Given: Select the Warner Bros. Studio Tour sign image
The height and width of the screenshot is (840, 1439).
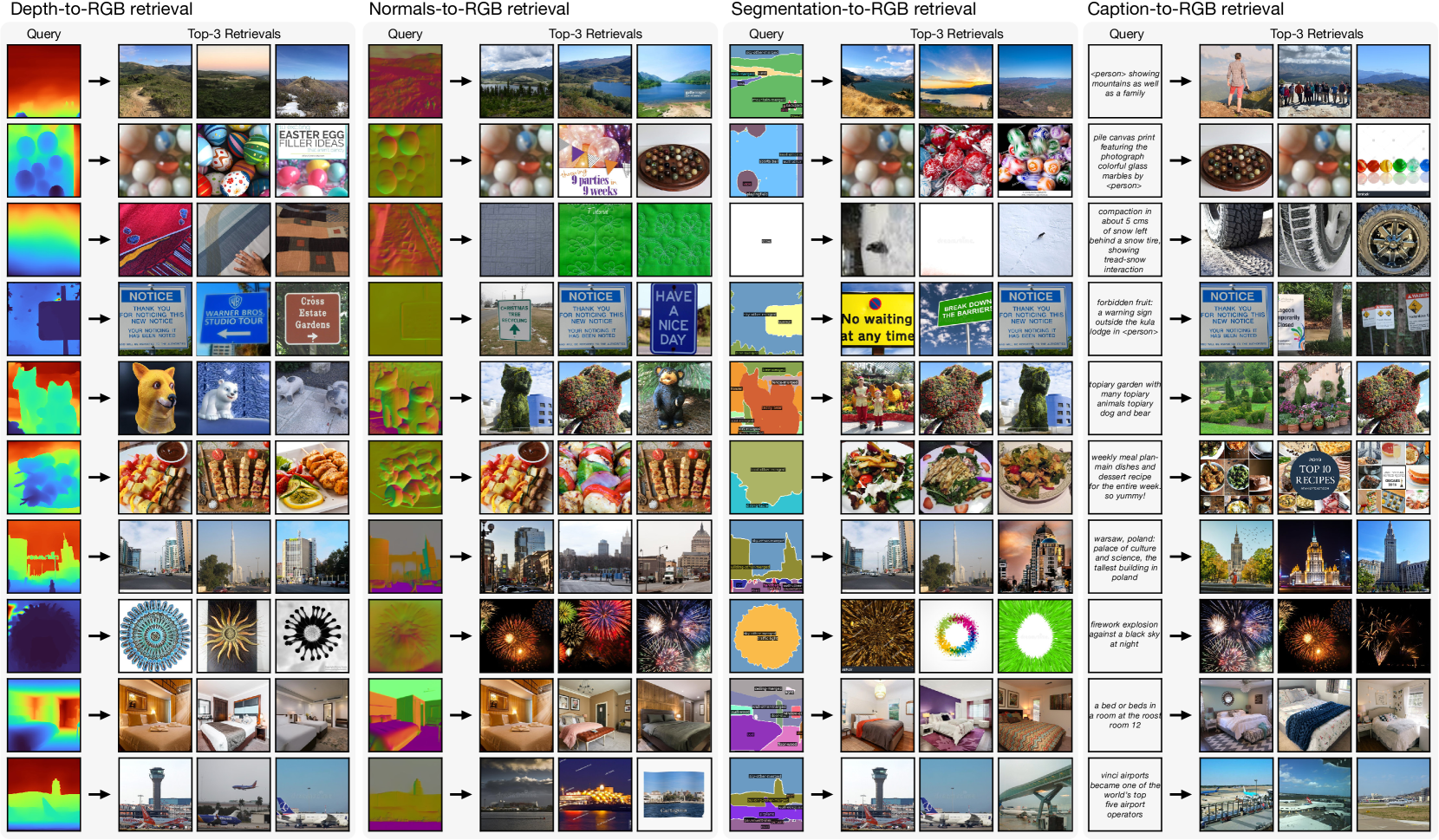Looking at the screenshot, I should [x=233, y=319].
